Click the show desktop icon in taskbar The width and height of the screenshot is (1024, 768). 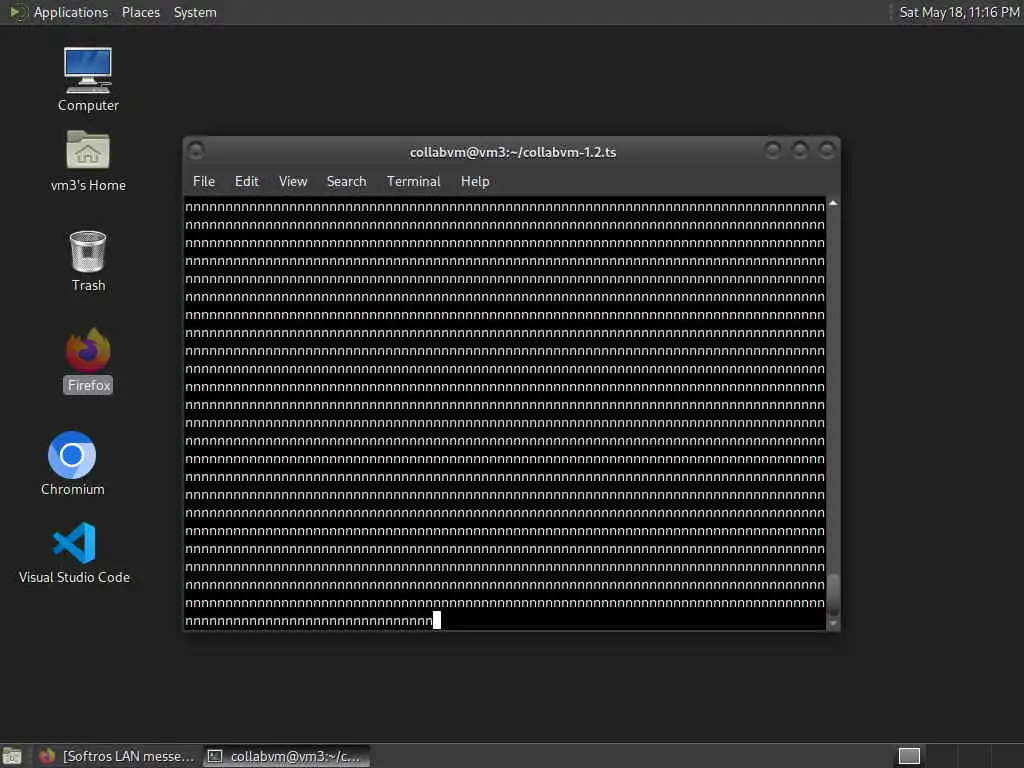tap(12, 756)
